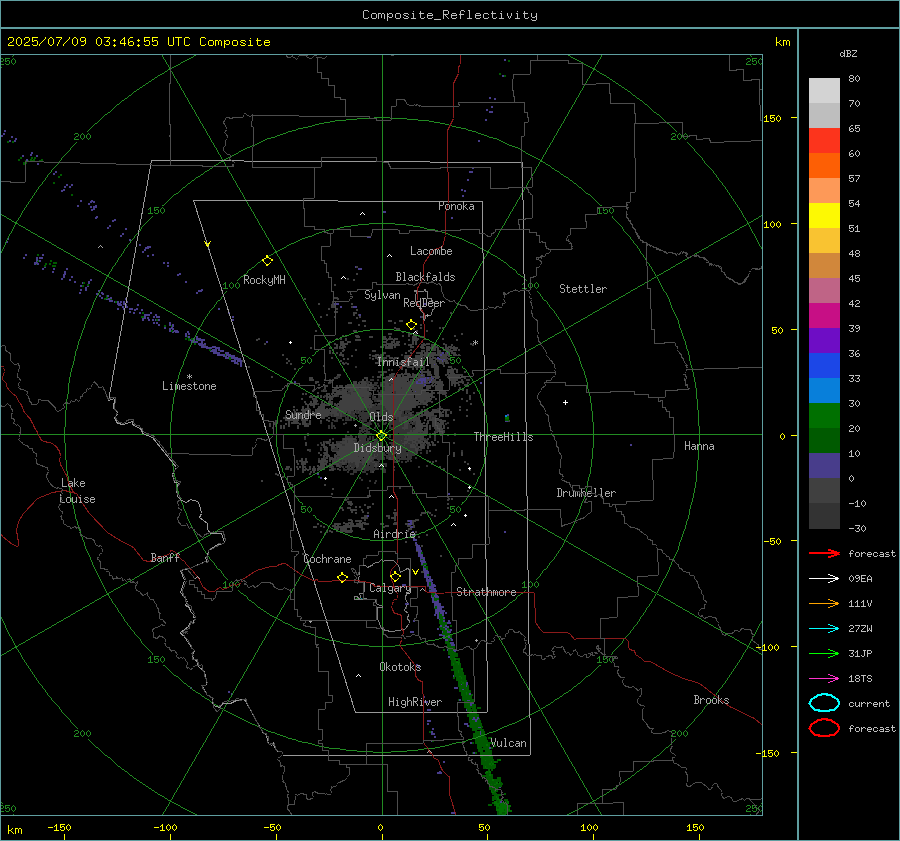The image size is (900, 841).
Task: Click the Hanna city label
Action: (699, 446)
